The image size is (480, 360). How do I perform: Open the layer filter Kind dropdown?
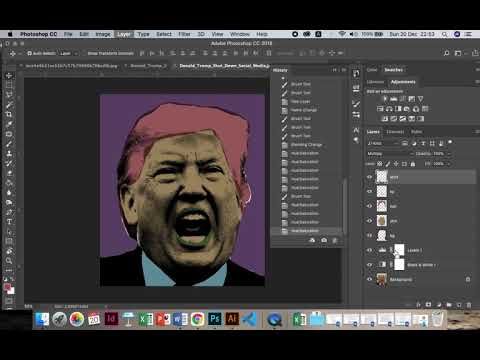pyautogui.click(x=382, y=143)
